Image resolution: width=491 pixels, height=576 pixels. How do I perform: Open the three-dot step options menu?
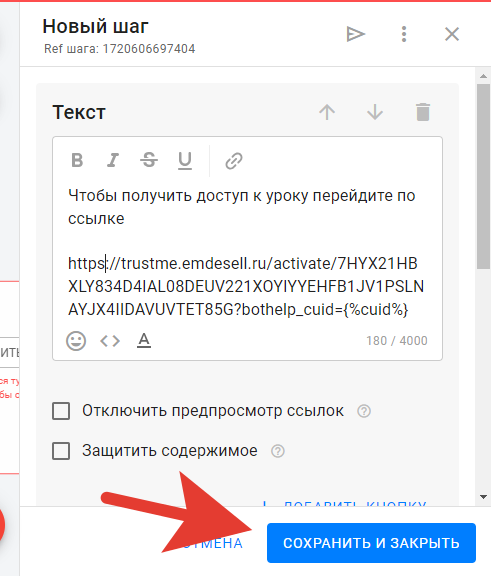pos(404,34)
